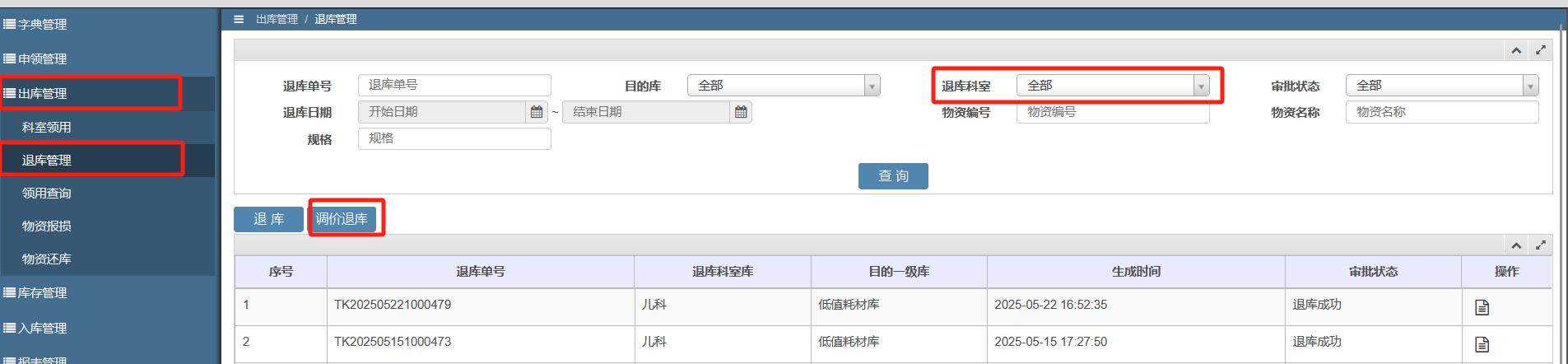Expand 申领管理 sidebar menu
Image resolution: width=1568 pixels, height=364 pixels.
coord(107,59)
